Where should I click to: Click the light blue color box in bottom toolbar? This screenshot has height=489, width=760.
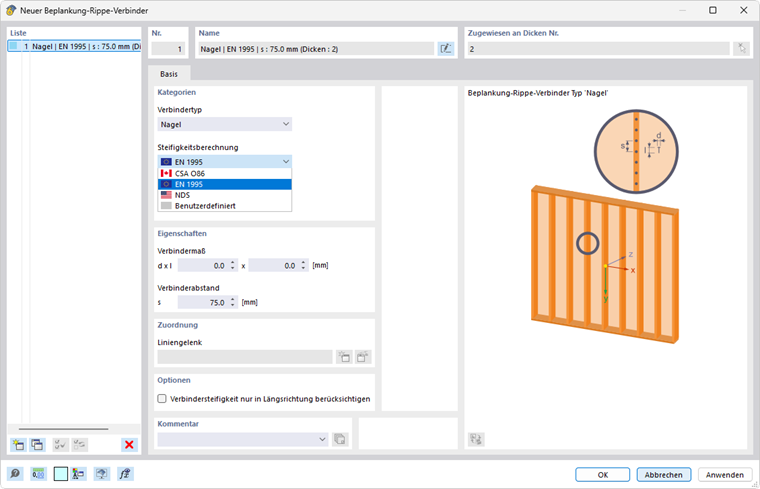tap(61, 474)
